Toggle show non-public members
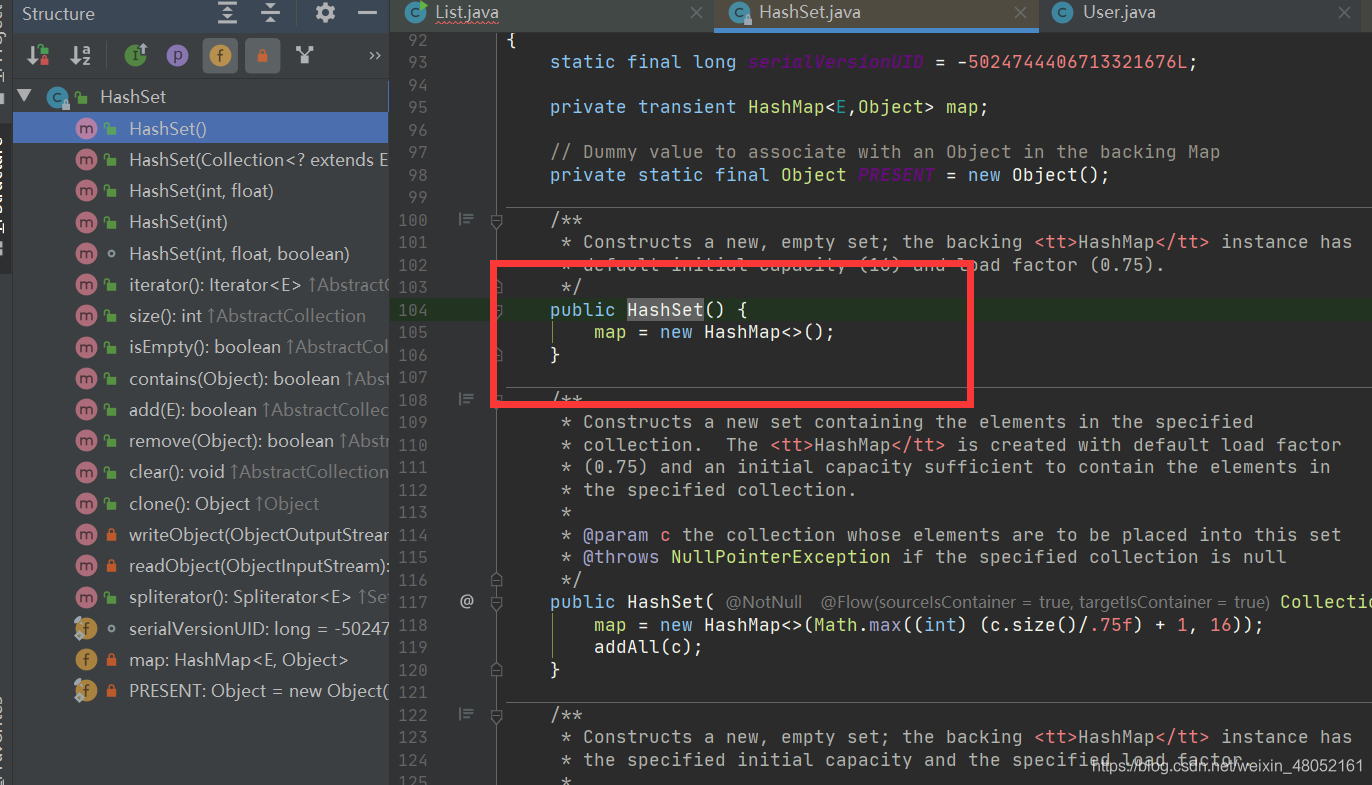 click(x=262, y=56)
